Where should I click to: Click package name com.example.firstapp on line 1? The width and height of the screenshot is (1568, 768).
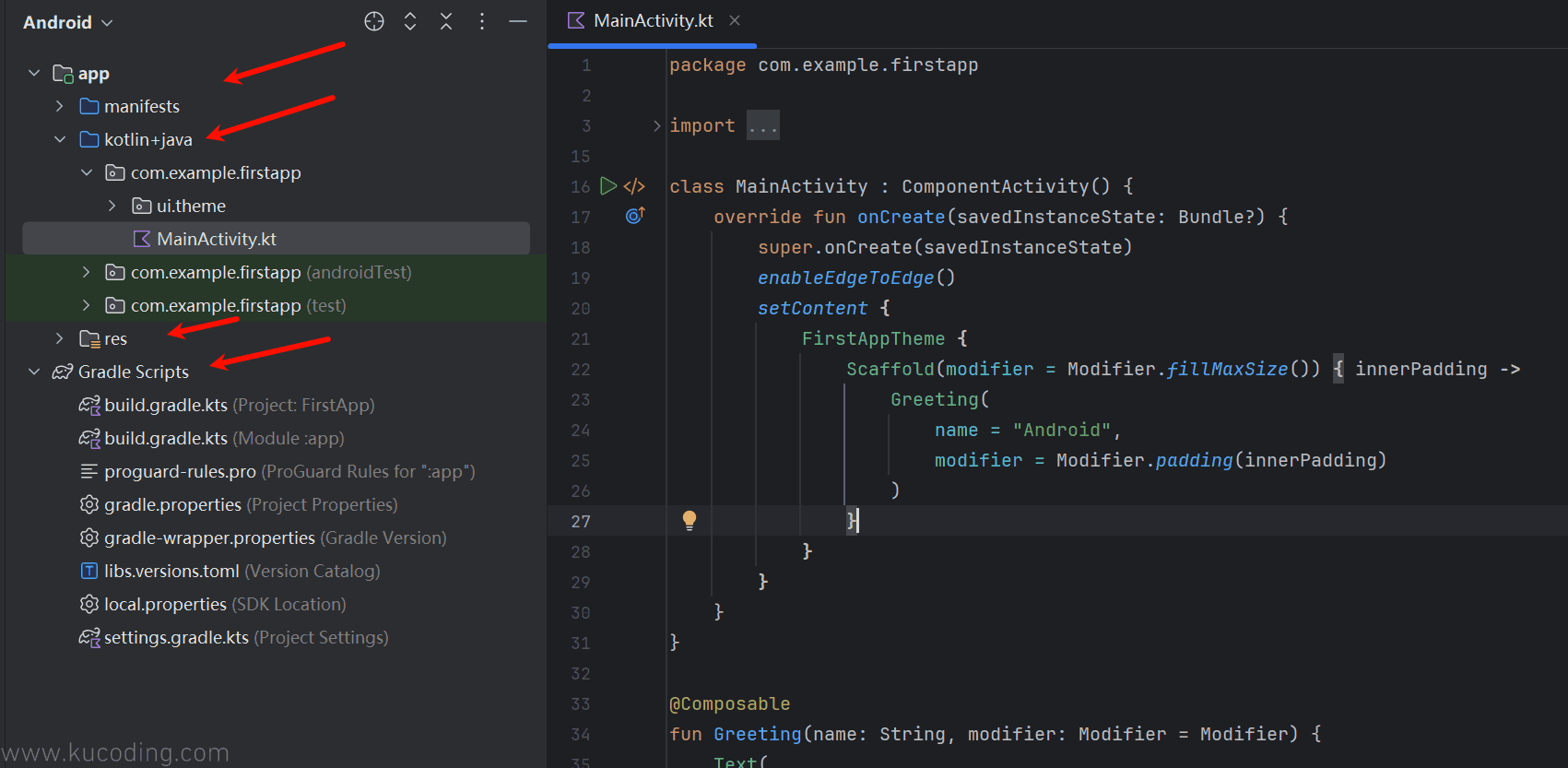click(x=867, y=65)
